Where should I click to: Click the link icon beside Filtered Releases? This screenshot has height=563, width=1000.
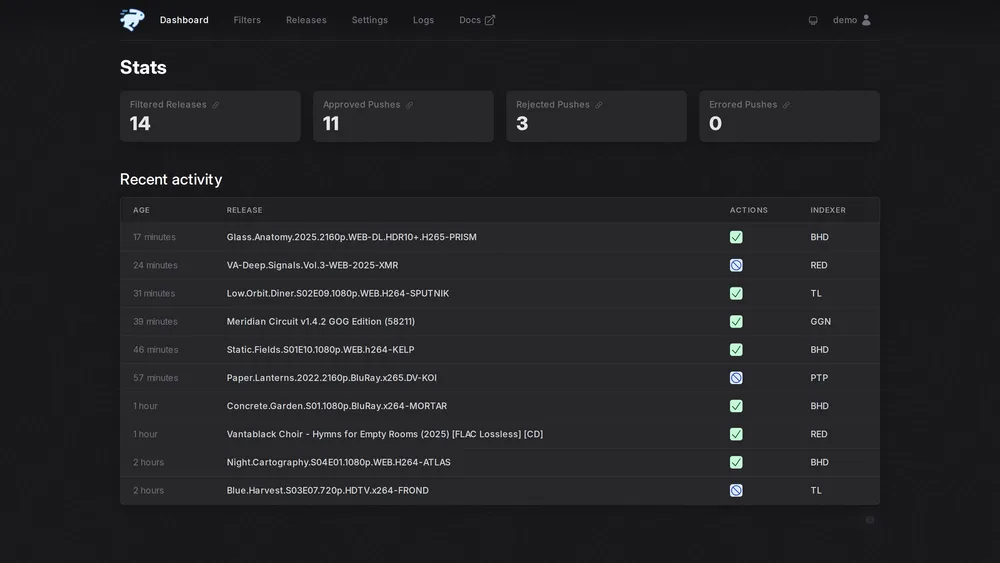coord(216,105)
